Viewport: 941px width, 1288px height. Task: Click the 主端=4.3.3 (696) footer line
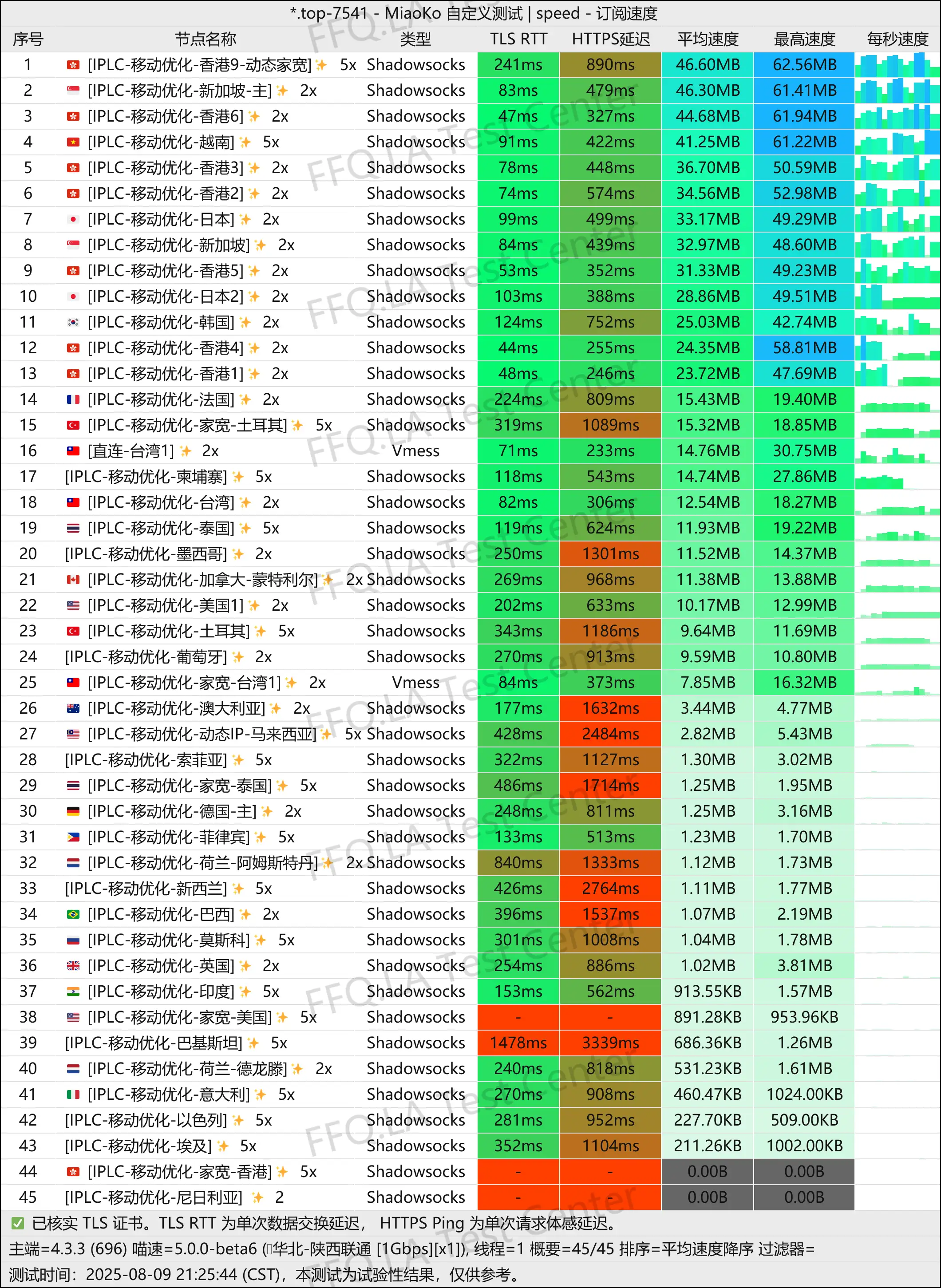pos(412,1248)
